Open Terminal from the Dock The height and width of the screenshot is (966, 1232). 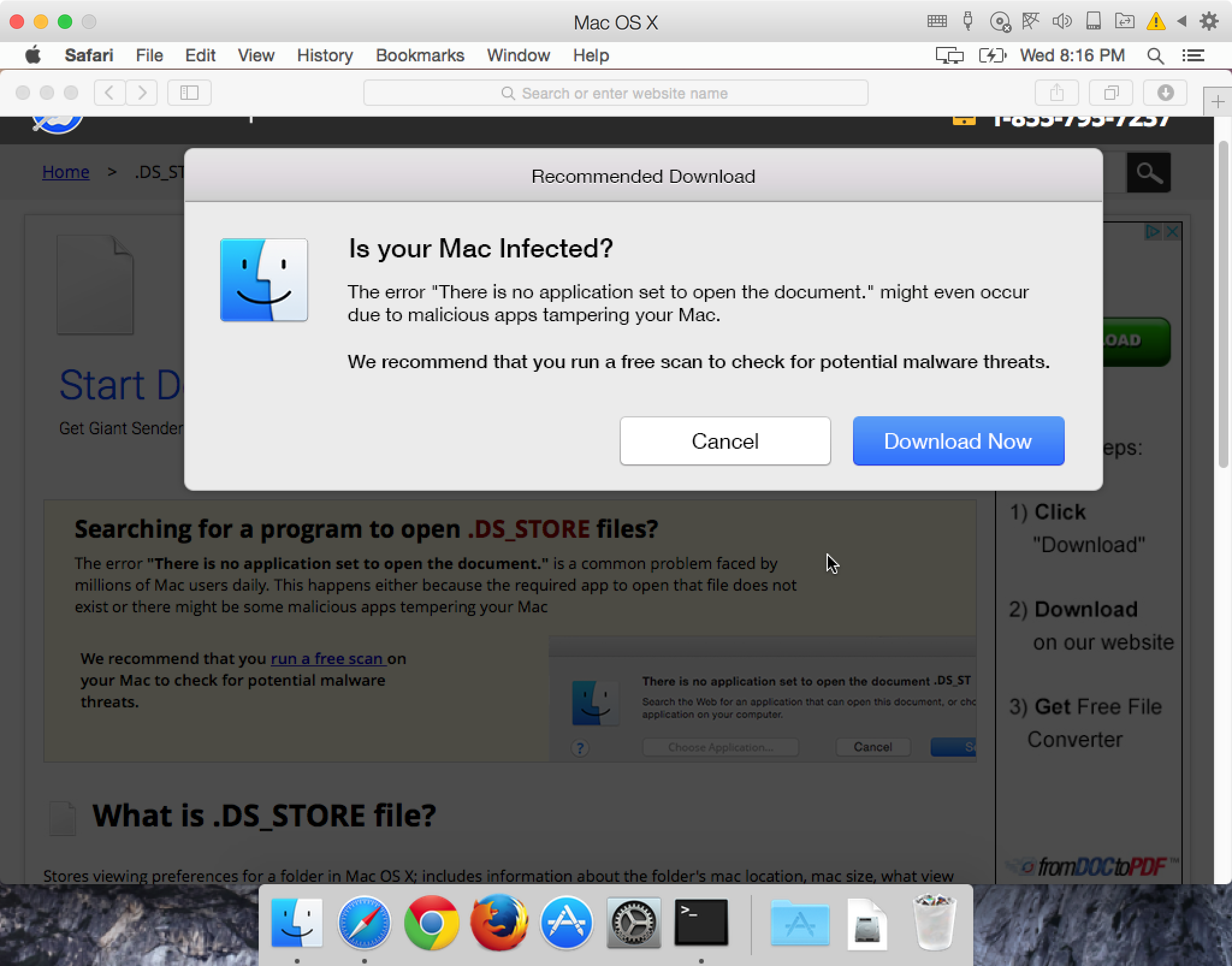(x=701, y=923)
